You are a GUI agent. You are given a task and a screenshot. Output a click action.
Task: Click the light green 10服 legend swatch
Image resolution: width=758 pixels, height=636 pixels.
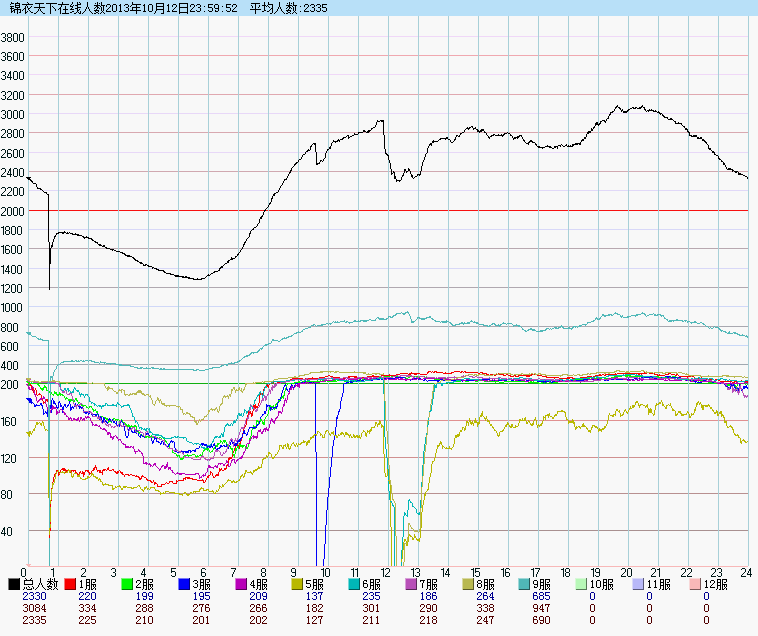pyautogui.click(x=584, y=583)
